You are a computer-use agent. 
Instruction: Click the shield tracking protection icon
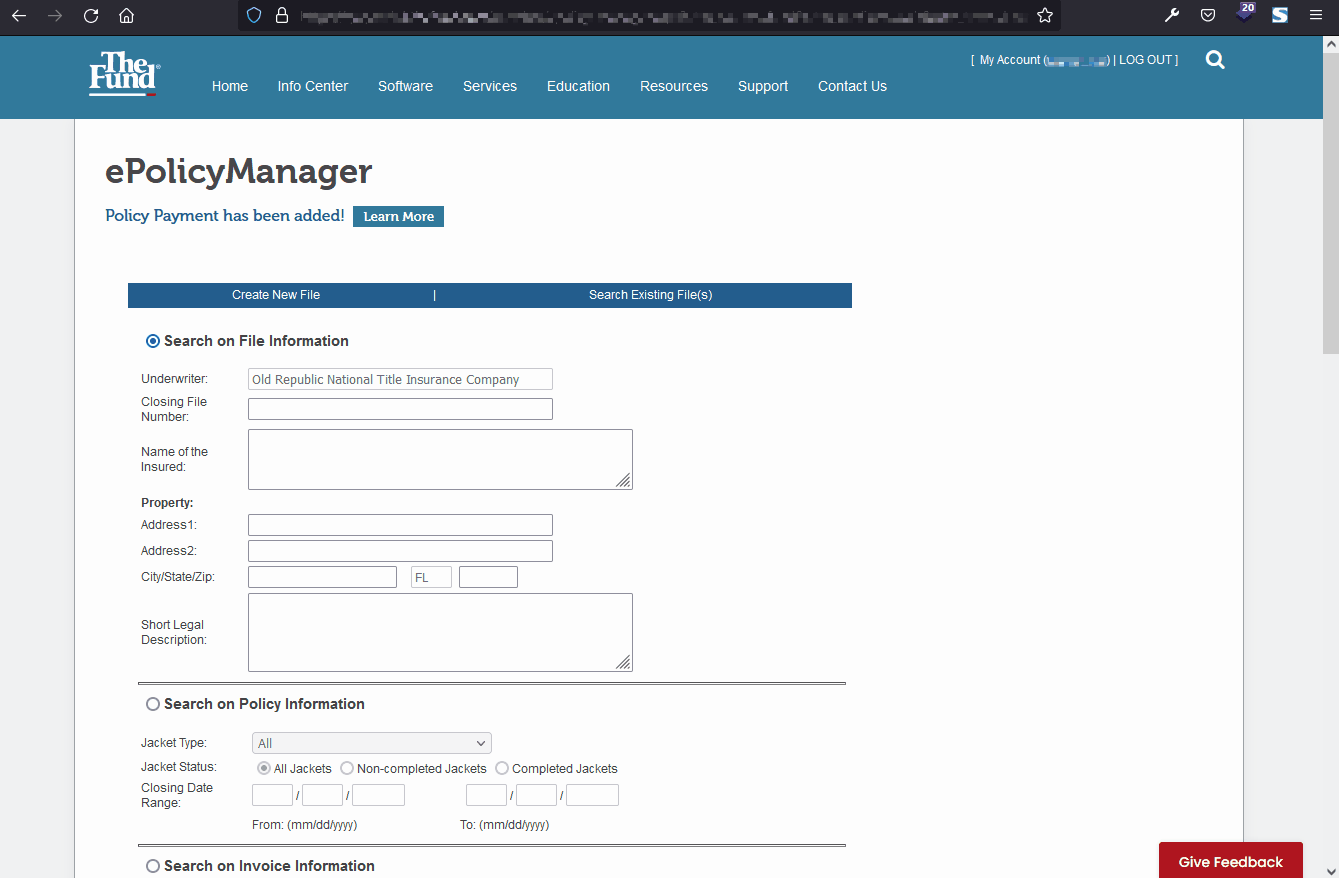(254, 15)
